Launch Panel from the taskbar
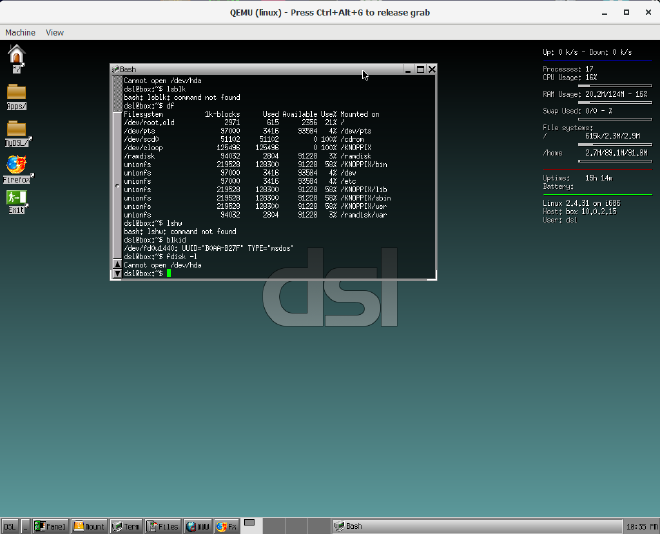This screenshot has height=534, width=660. (50, 526)
